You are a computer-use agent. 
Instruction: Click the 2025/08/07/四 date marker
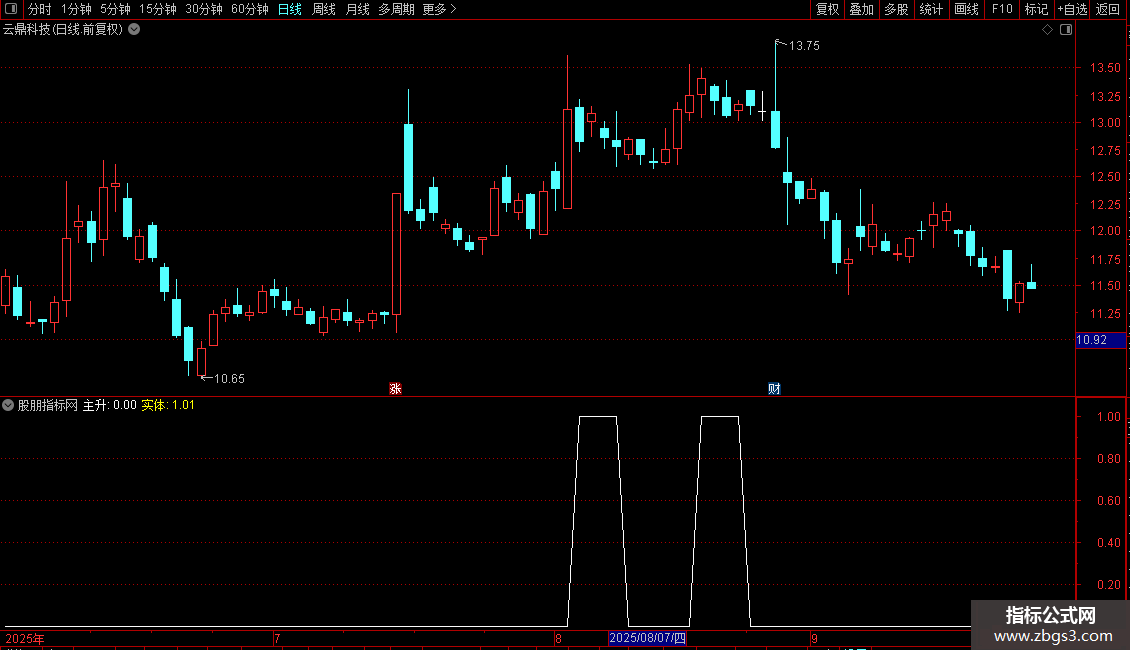click(647, 638)
